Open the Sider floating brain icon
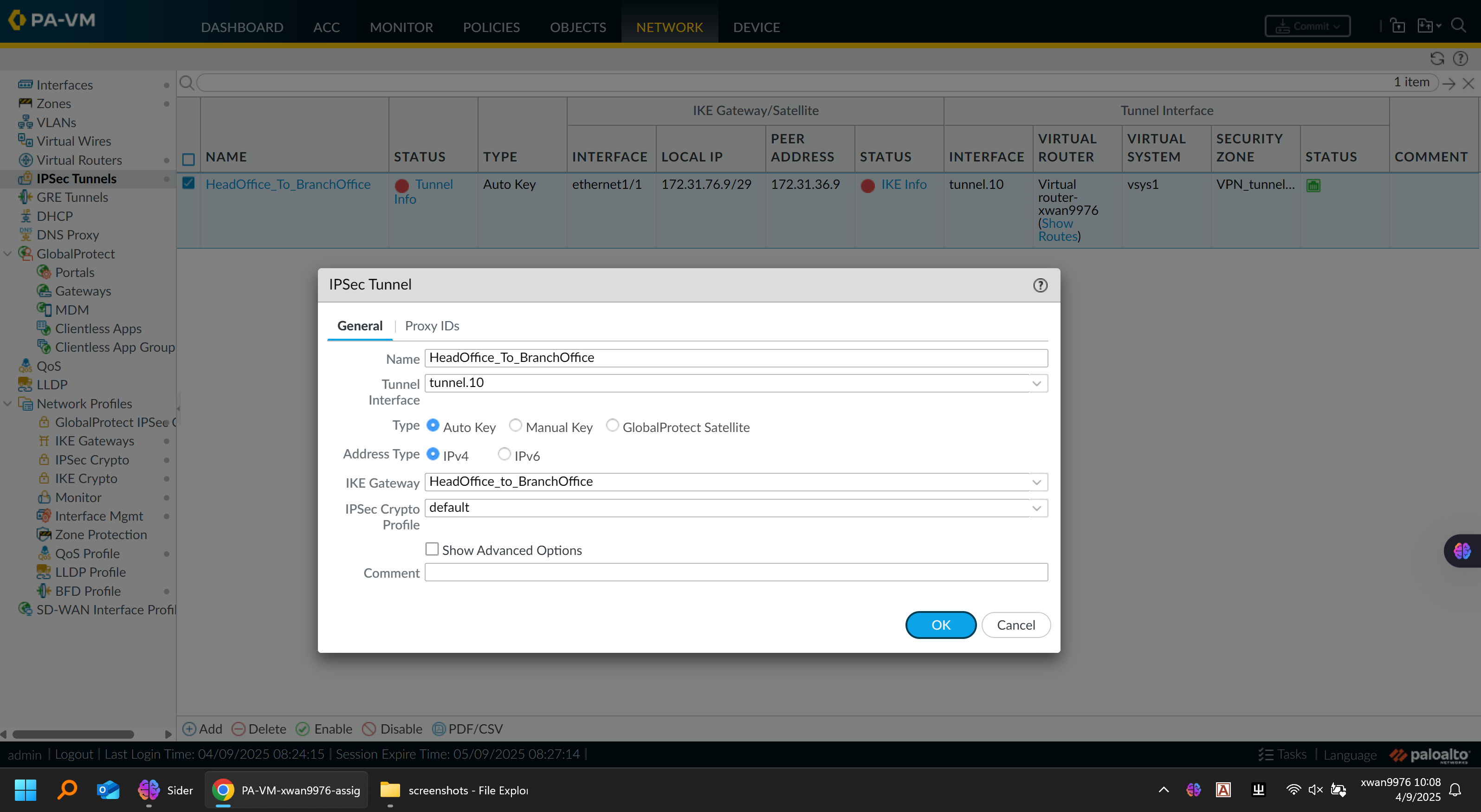 (1462, 550)
